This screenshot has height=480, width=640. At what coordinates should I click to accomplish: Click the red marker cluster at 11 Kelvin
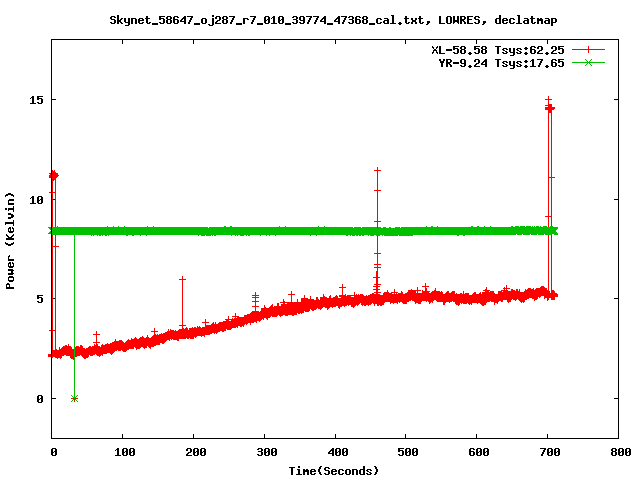click(53, 175)
